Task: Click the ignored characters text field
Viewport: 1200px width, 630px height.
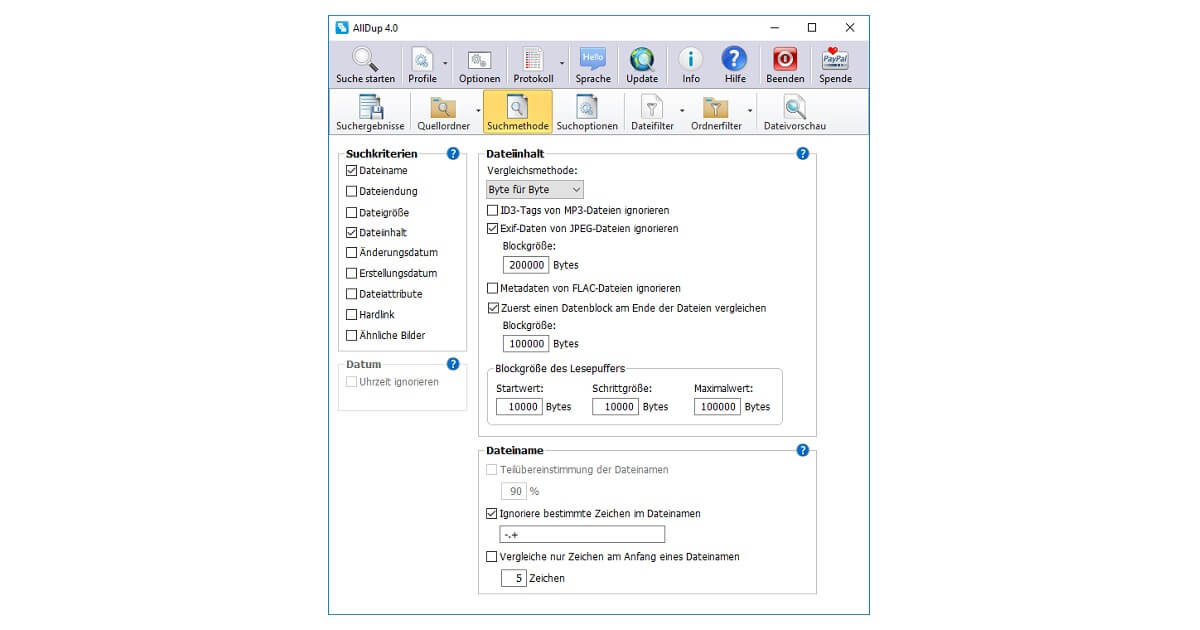Action: 582,534
